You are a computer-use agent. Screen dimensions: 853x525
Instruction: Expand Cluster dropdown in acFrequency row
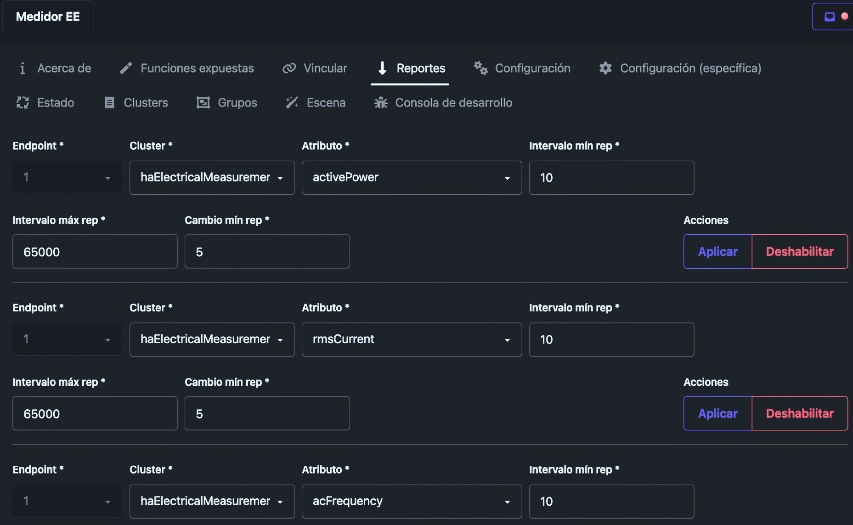pyautogui.click(x=212, y=501)
